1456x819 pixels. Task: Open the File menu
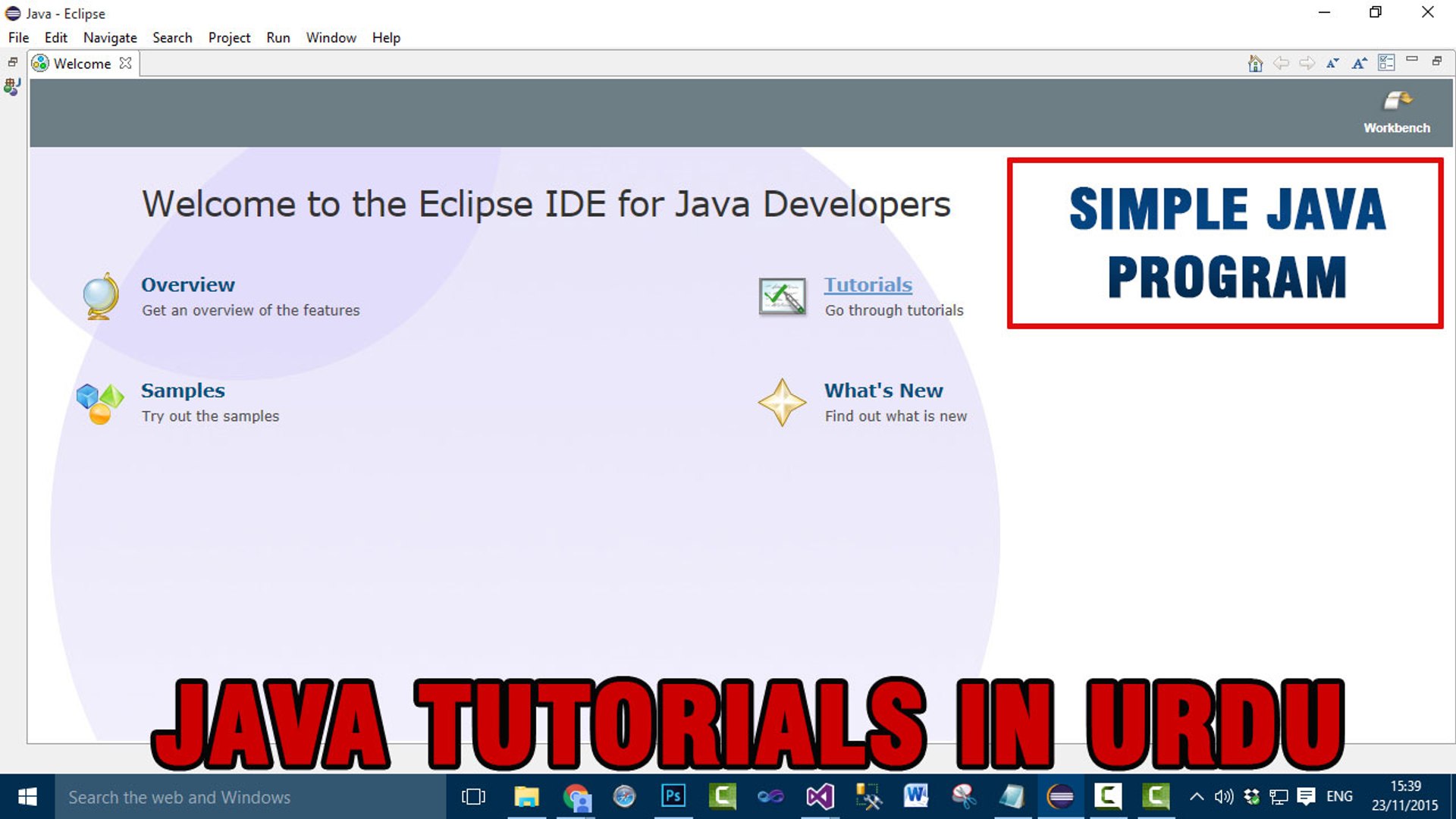(x=17, y=38)
